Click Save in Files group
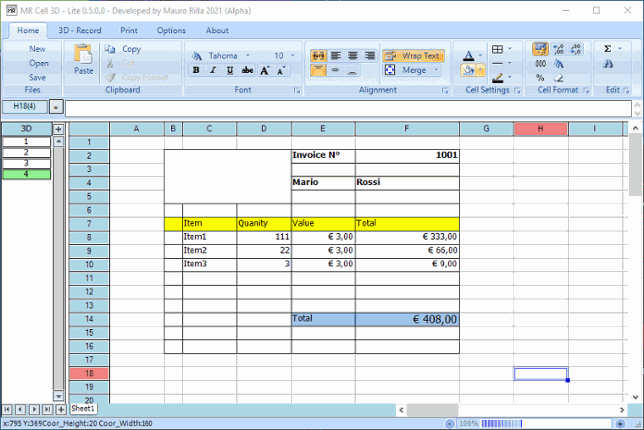This screenshot has height=430, width=644. click(x=37, y=78)
